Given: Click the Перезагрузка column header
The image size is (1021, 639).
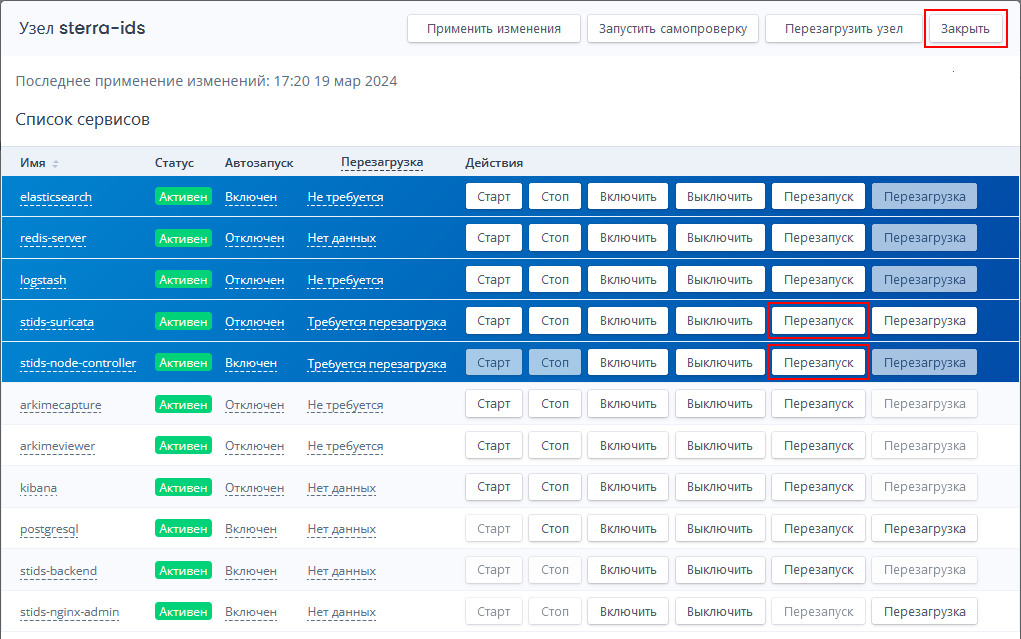Looking at the screenshot, I should click(x=382, y=162).
